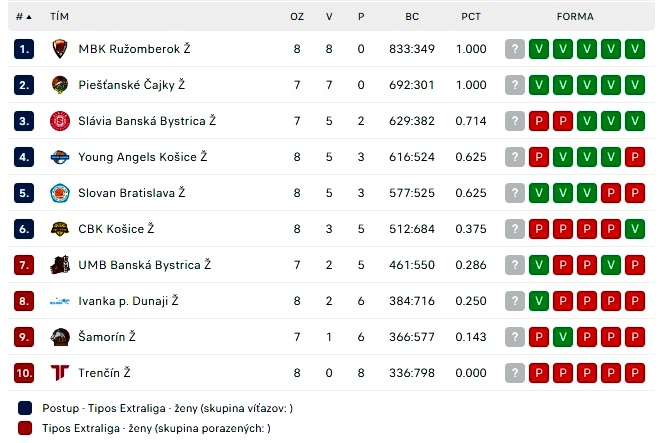
Task: Click the only green V in Šamorín's form
Action: tap(563, 337)
